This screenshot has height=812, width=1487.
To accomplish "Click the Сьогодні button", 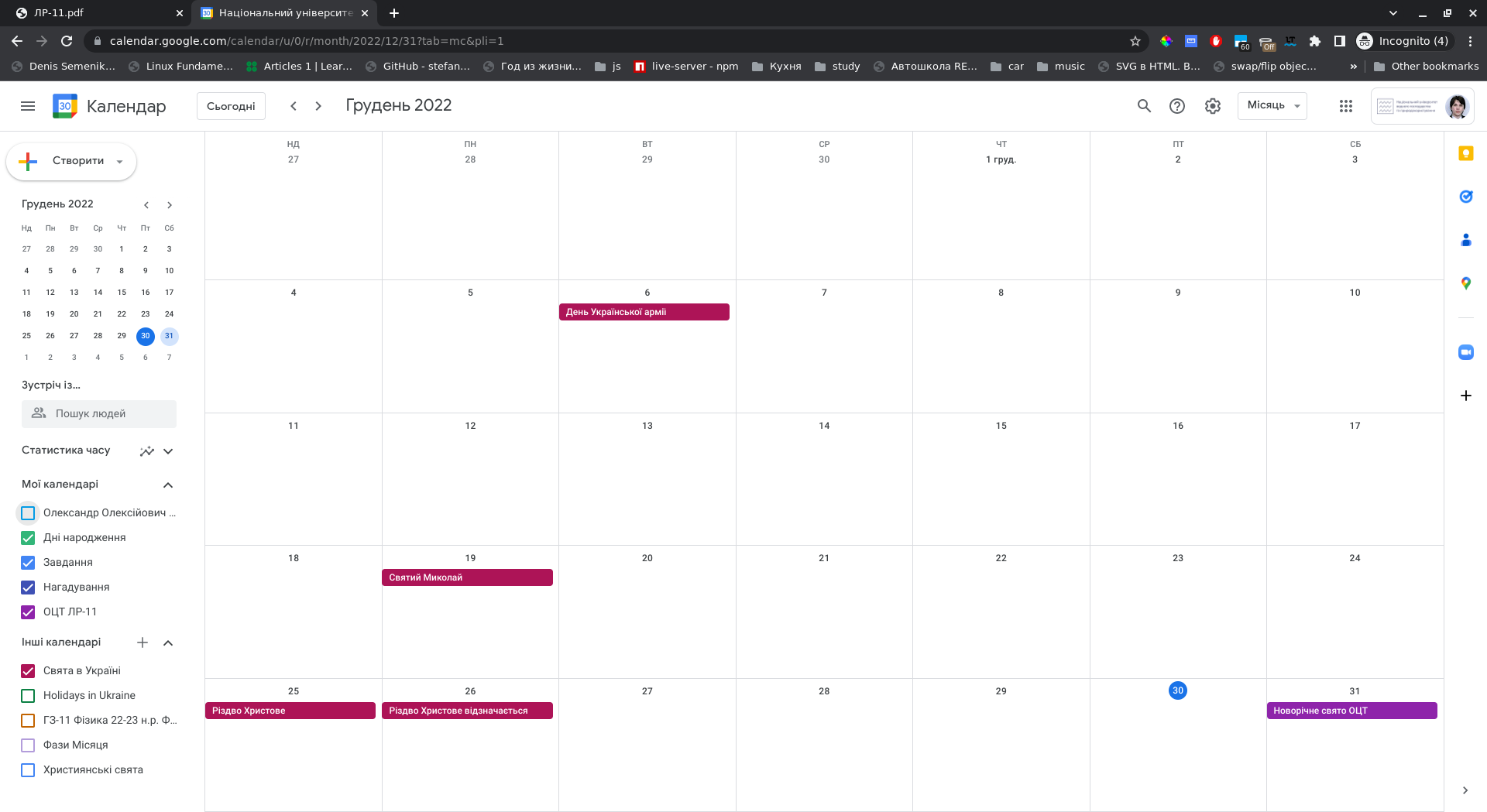I will click(231, 106).
